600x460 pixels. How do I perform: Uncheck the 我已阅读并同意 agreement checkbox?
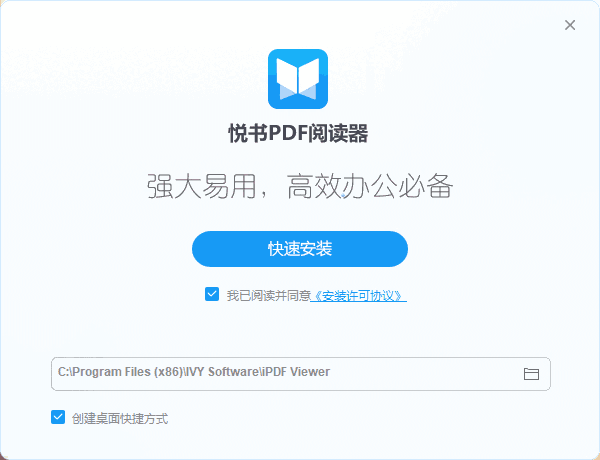212,294
